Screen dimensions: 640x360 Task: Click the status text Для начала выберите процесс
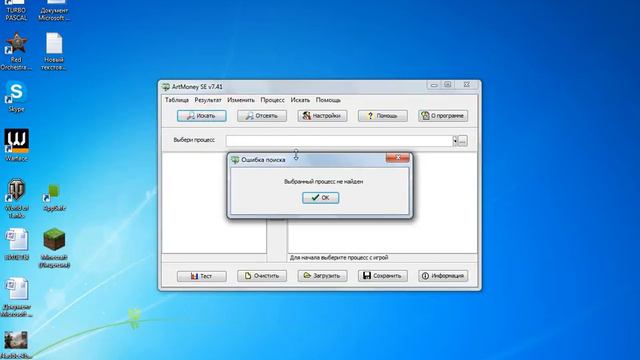click(x=339, y=258)
